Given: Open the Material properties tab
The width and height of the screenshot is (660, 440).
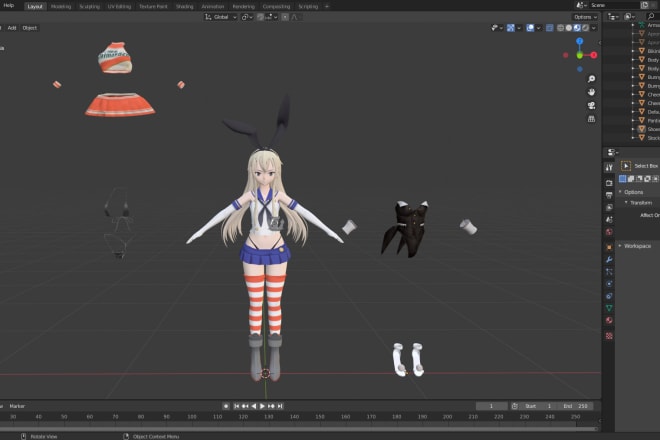Looking at the screenshot, I should [x=609, y=320].
